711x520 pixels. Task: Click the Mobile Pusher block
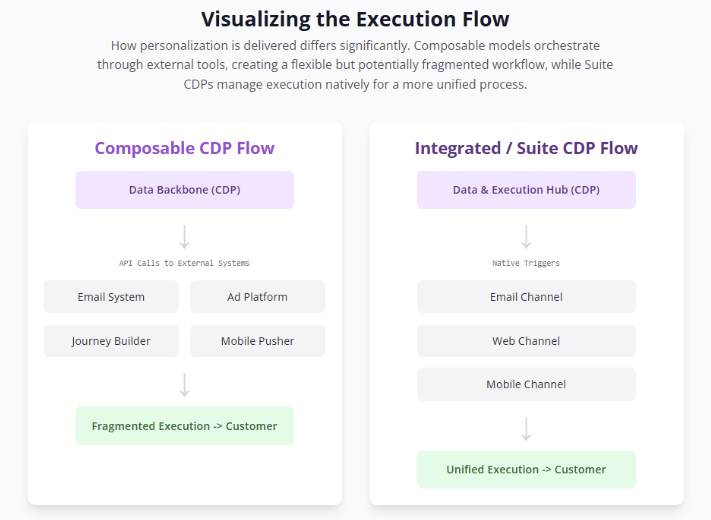pyautogui.click(x=257, y=341)
